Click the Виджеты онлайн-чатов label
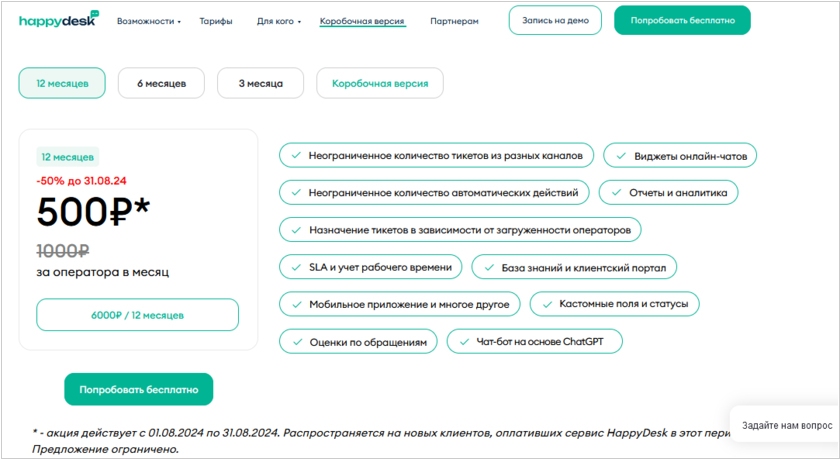840x459 pixels. tap(691, 156)
